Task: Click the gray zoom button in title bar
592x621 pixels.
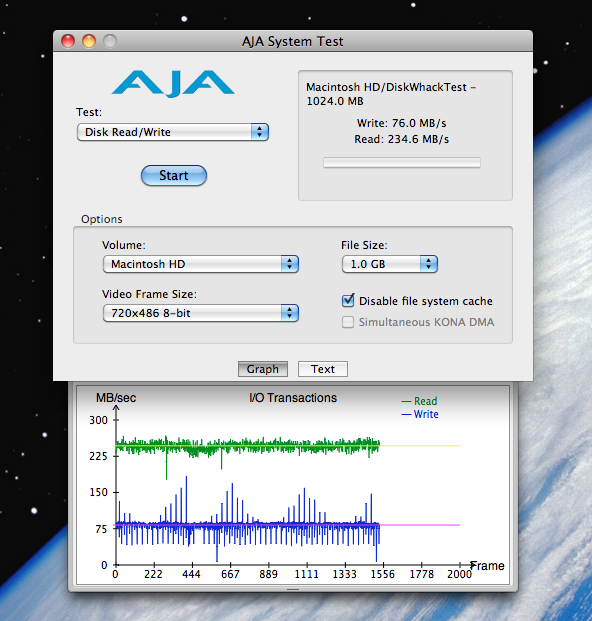Action: click(110, 41)
